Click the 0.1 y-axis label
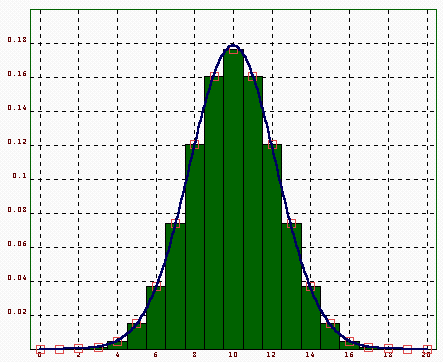This screenshot has height=362, width=443. pyautogui.click(x=19, y=176)
